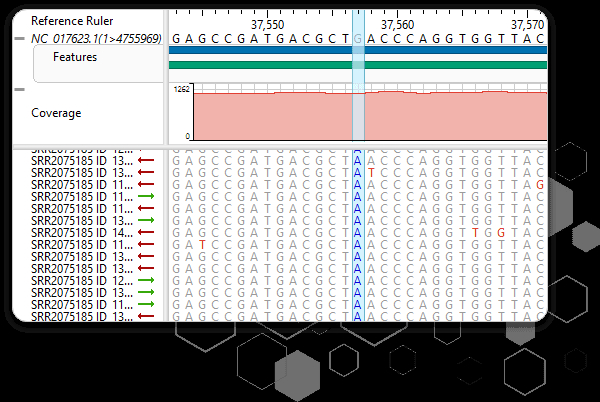Viewport: 600px width, 402px height.
Task: Click the red T mismatch in the GAT-starting read
Action: (202, 245)
